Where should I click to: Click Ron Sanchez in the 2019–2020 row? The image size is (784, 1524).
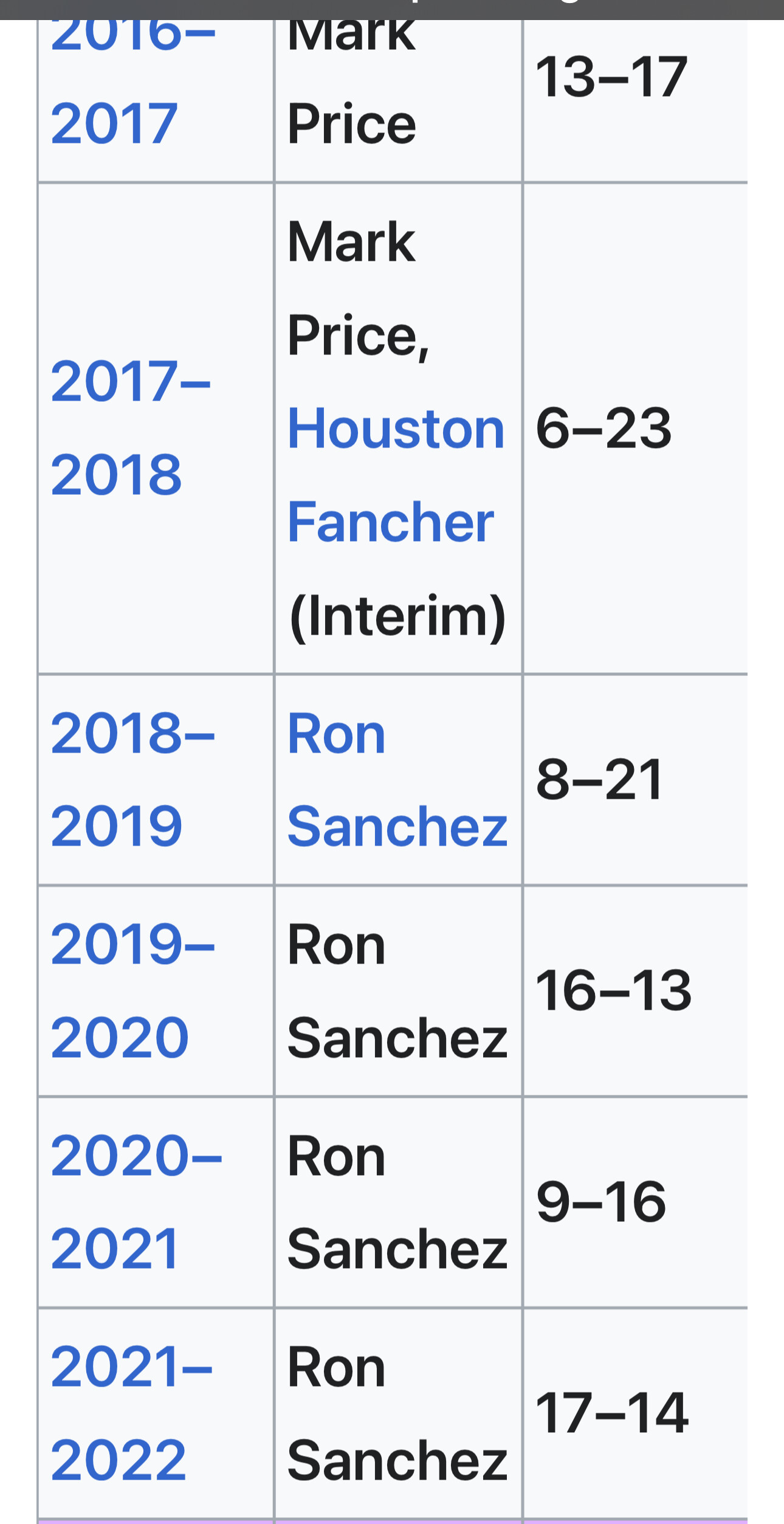pyautogui.click(x=397, y=991)
